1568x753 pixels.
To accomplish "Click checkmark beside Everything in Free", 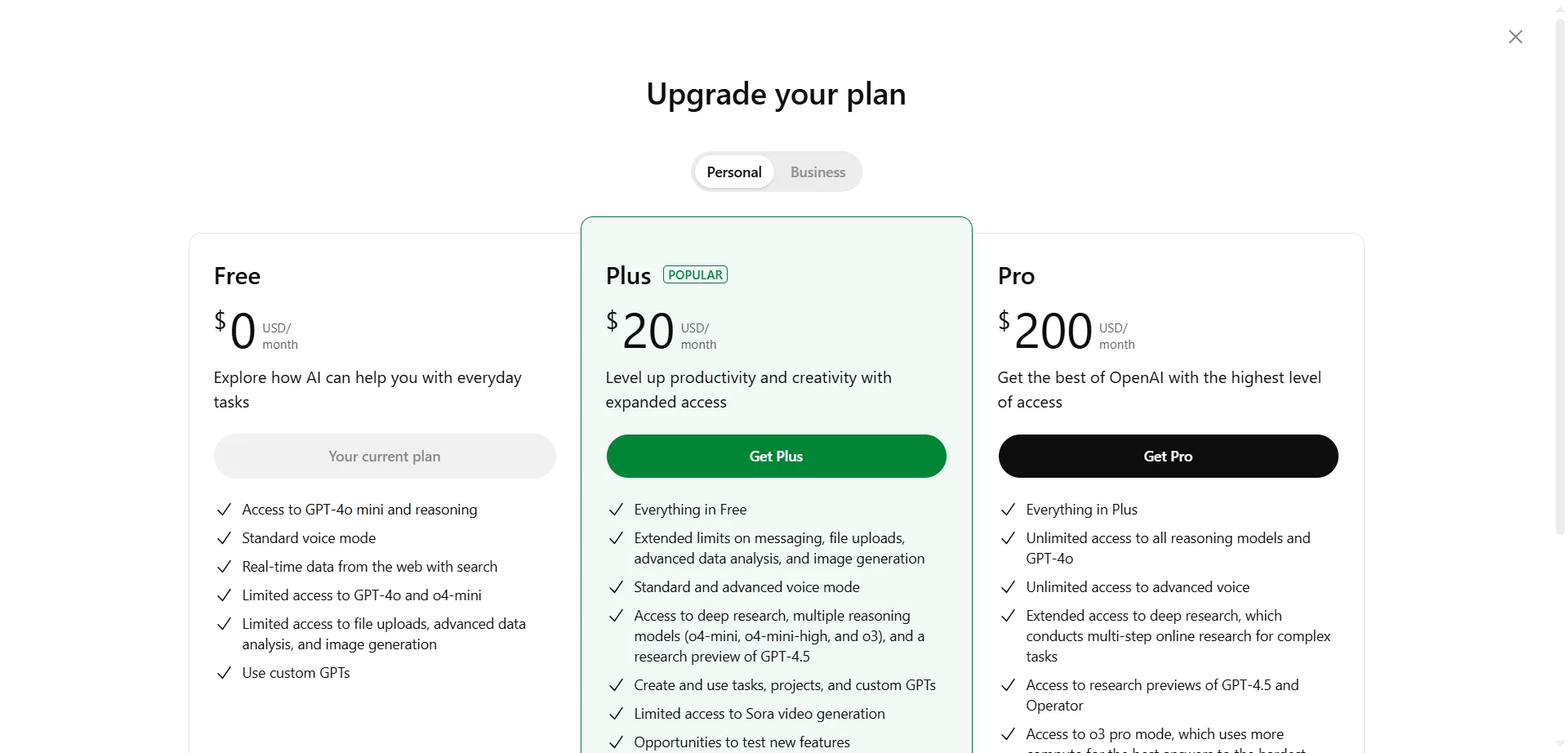I will point(616,510).
